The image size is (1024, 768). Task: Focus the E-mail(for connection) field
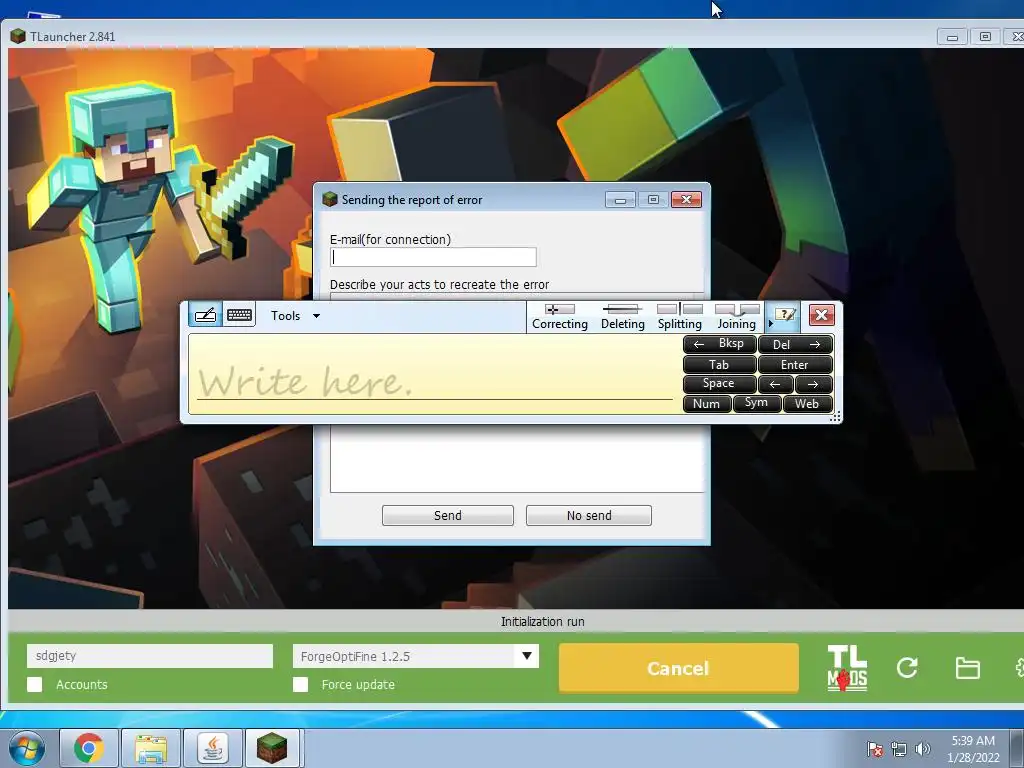pyautogui.click(x=434, y=257)
